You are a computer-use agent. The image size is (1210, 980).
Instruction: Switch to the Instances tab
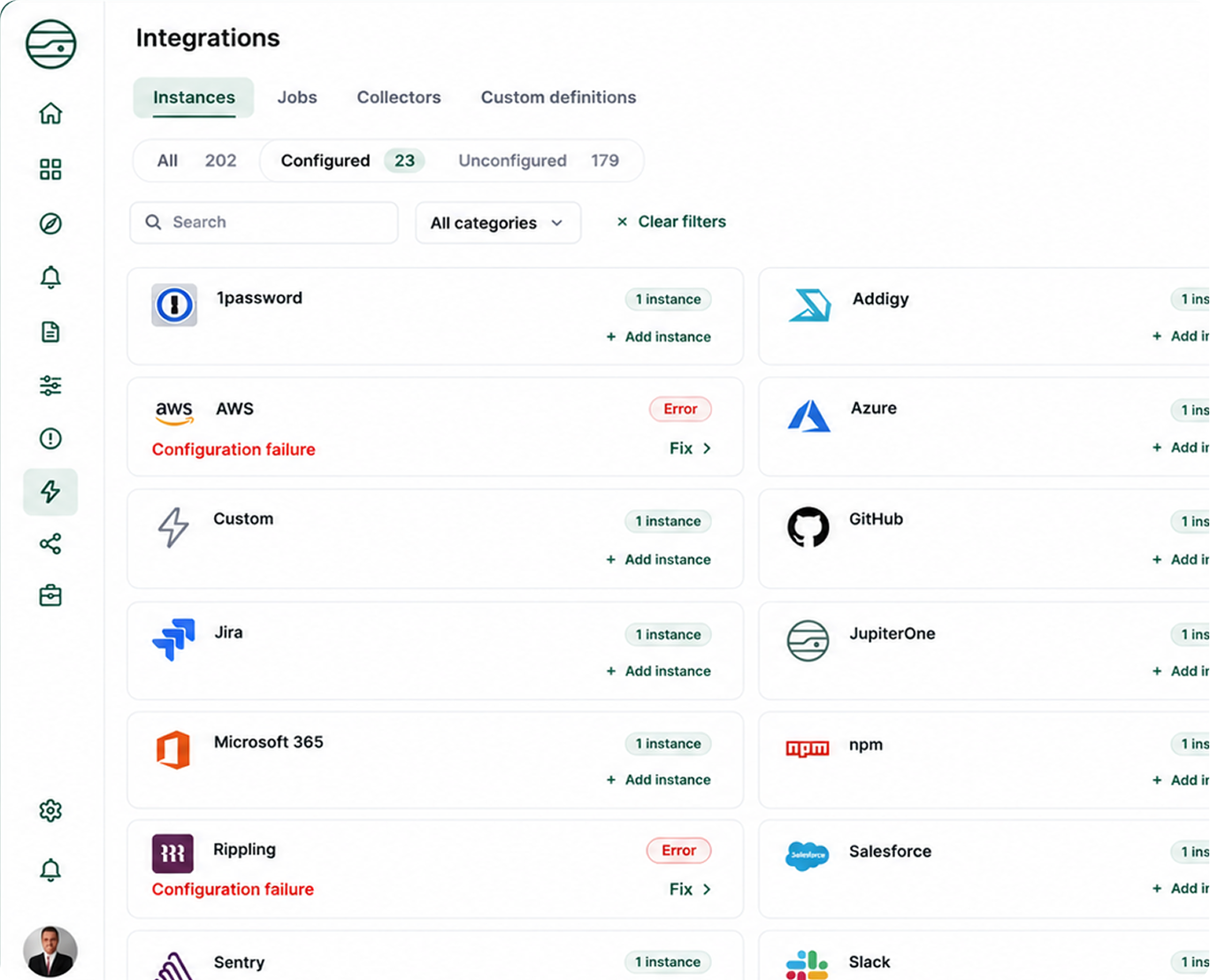[x=194, y=97]
